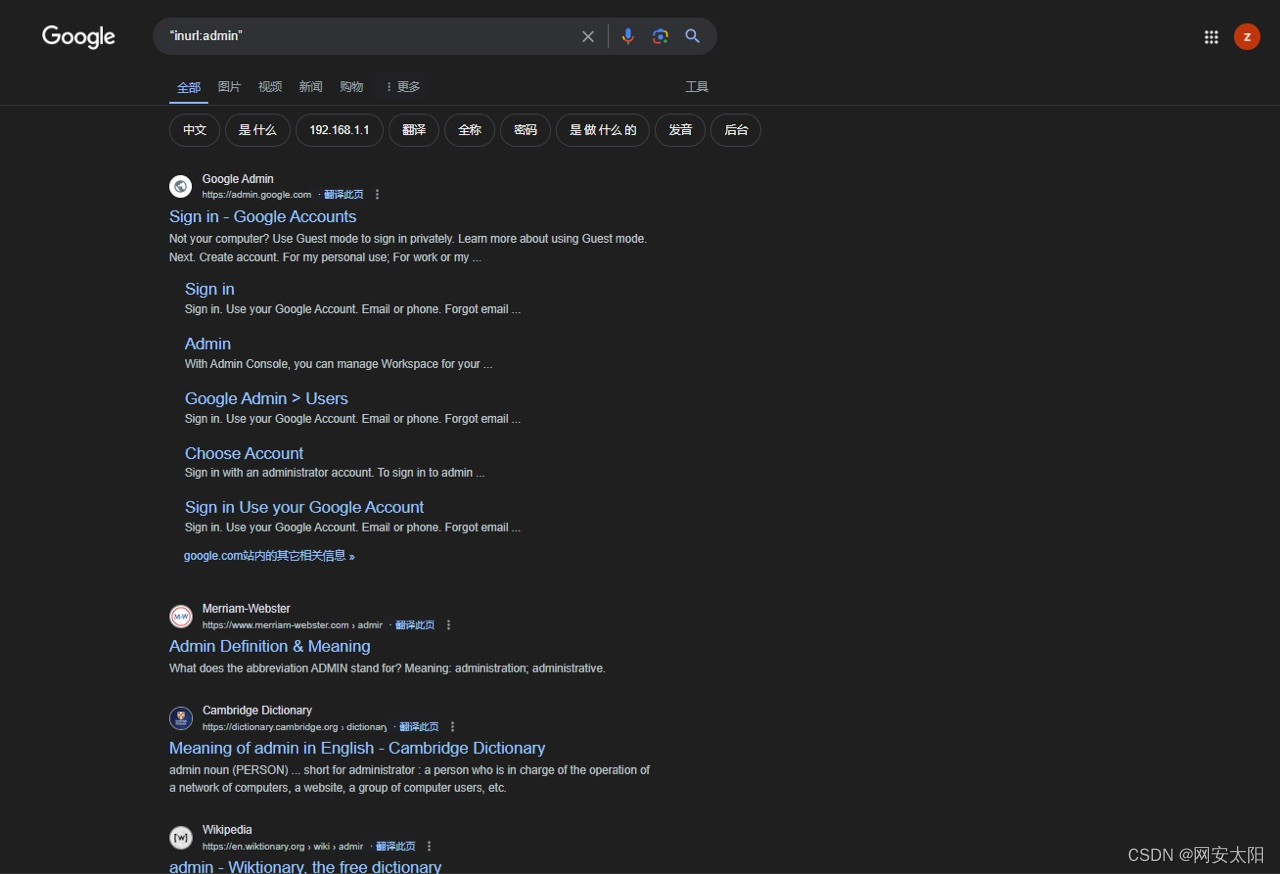Screen dimensions: 1280x874
Task: Select the 全部 results tab
Action: point(189,88)
